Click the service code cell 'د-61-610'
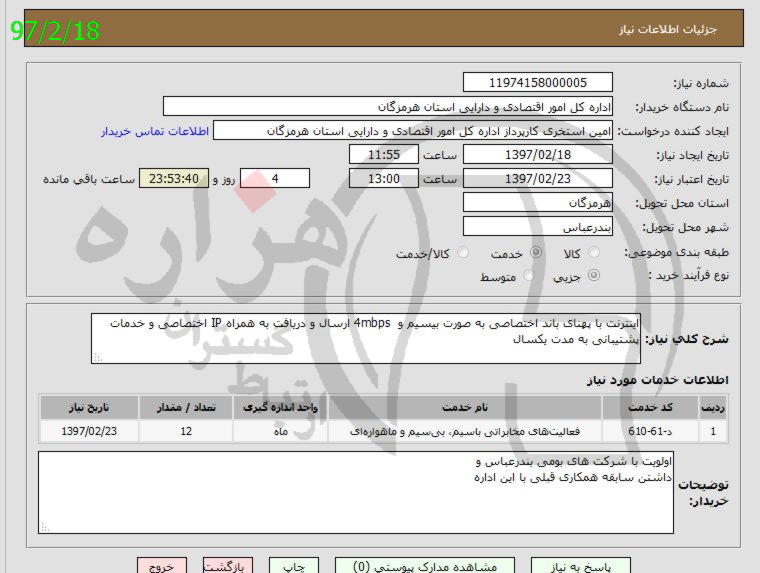Screen dimensions: 760x573 pos(650,431)
